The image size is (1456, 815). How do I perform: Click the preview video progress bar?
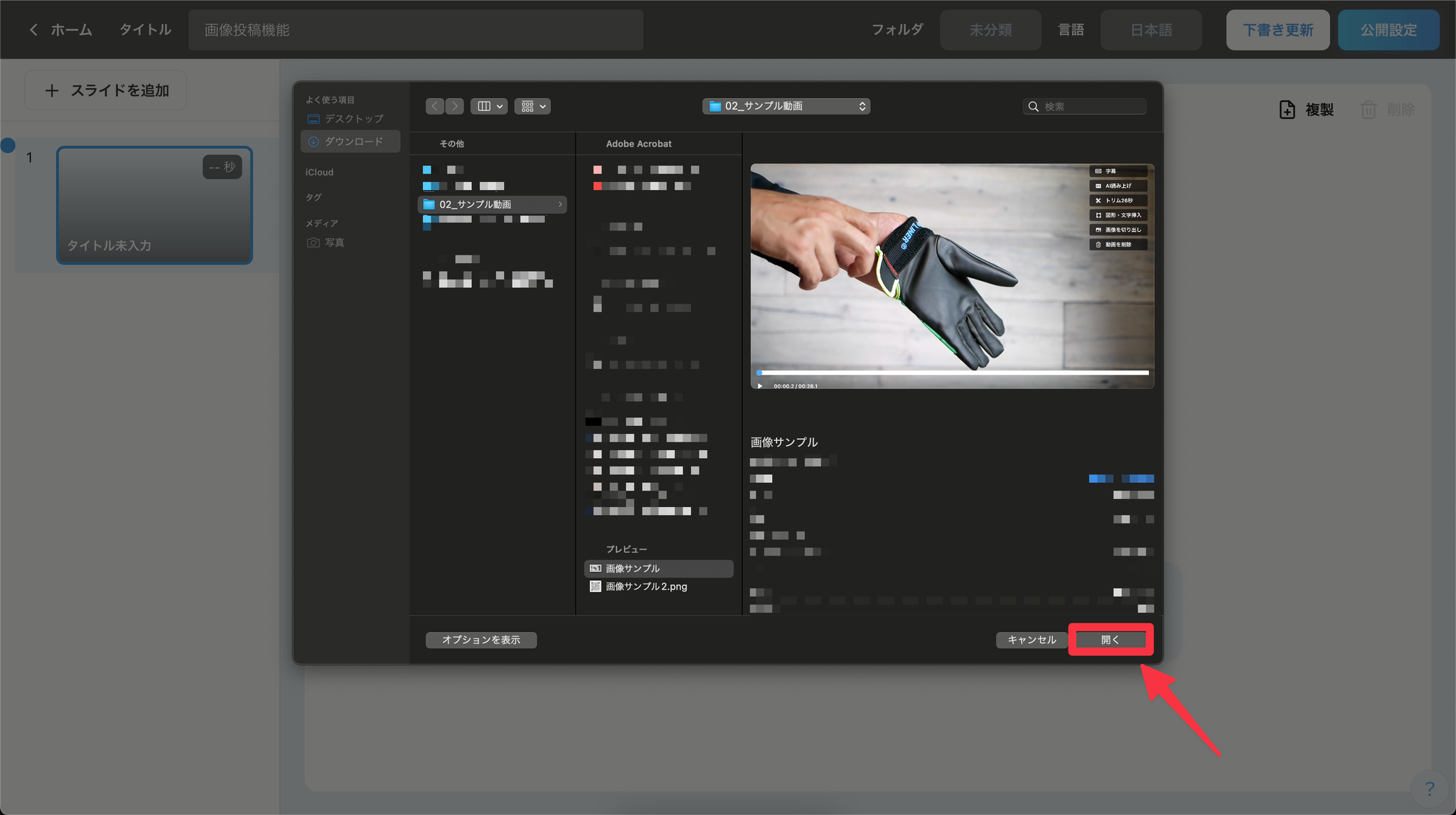pyautogui.click(x=953, y=373)
